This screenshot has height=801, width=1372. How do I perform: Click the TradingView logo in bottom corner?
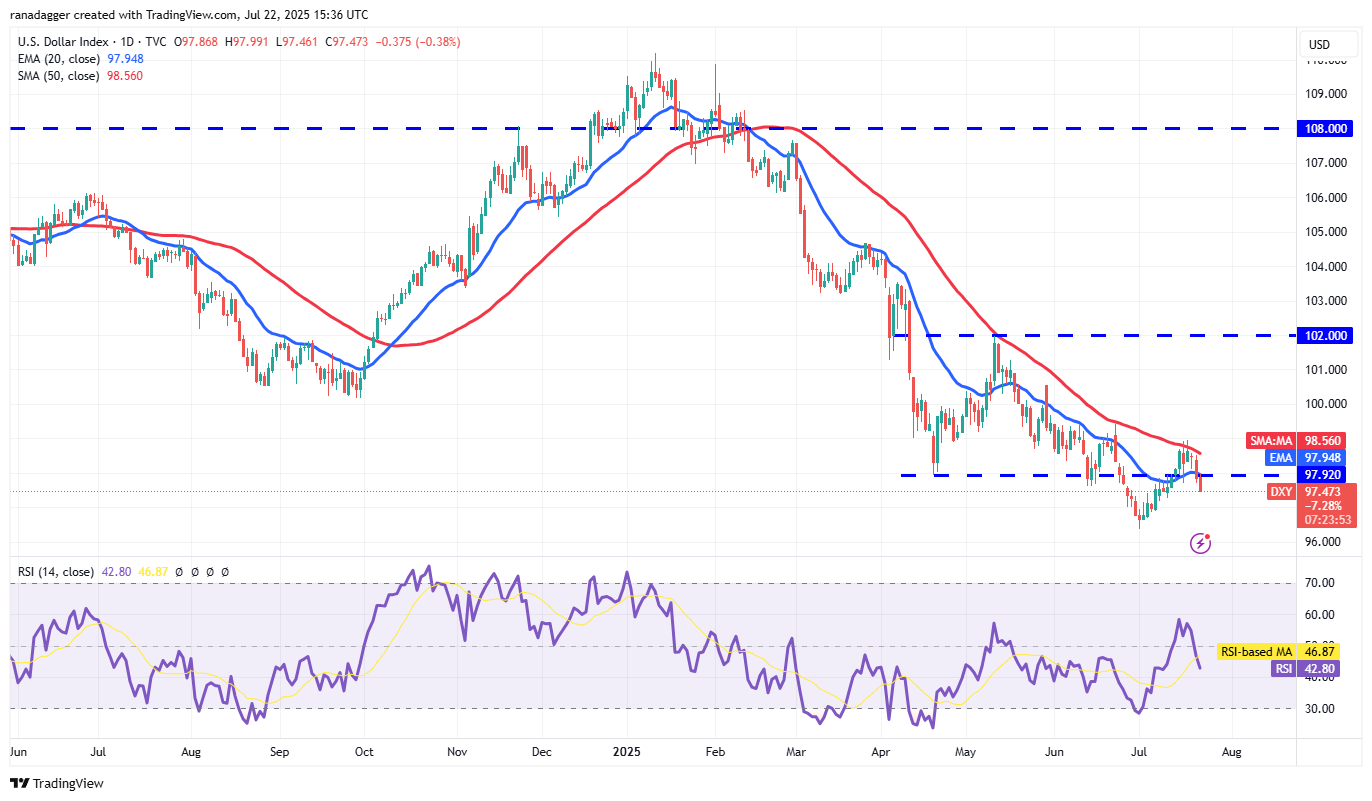coord(57,783)
